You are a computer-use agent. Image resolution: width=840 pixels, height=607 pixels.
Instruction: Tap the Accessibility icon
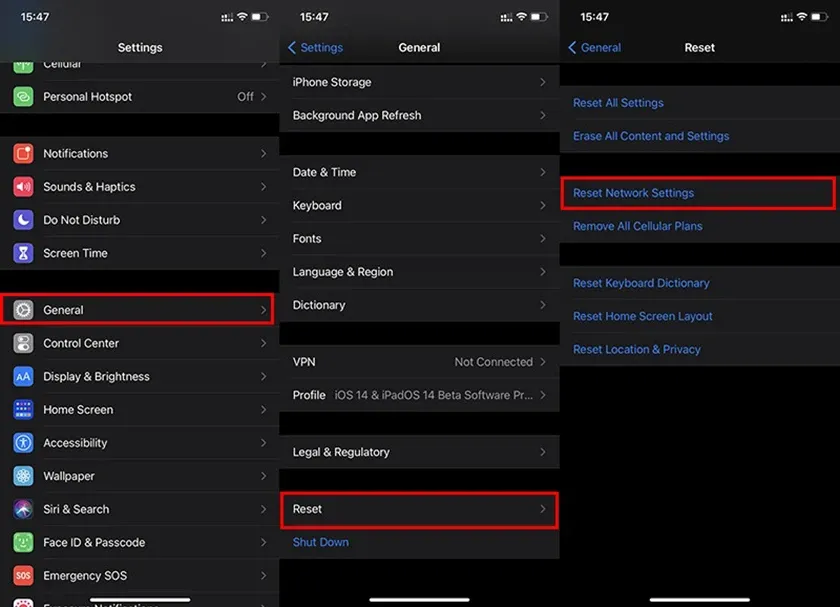[x=25, y=442]
